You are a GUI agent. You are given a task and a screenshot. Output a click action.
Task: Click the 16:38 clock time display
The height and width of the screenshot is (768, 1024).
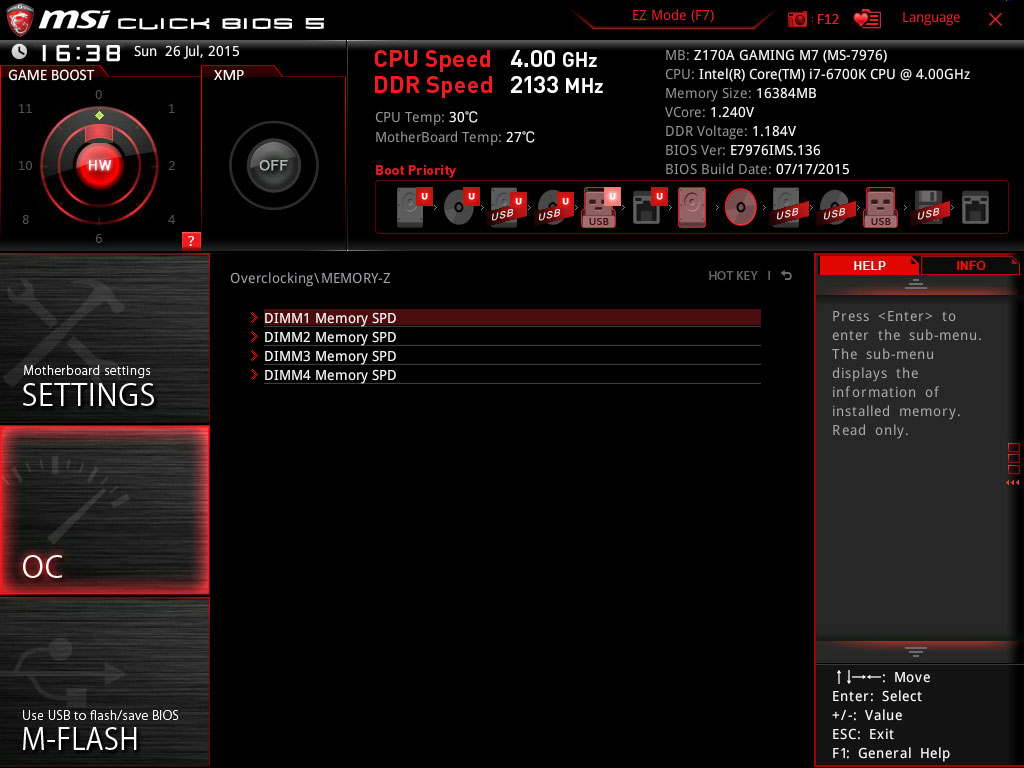80,52
